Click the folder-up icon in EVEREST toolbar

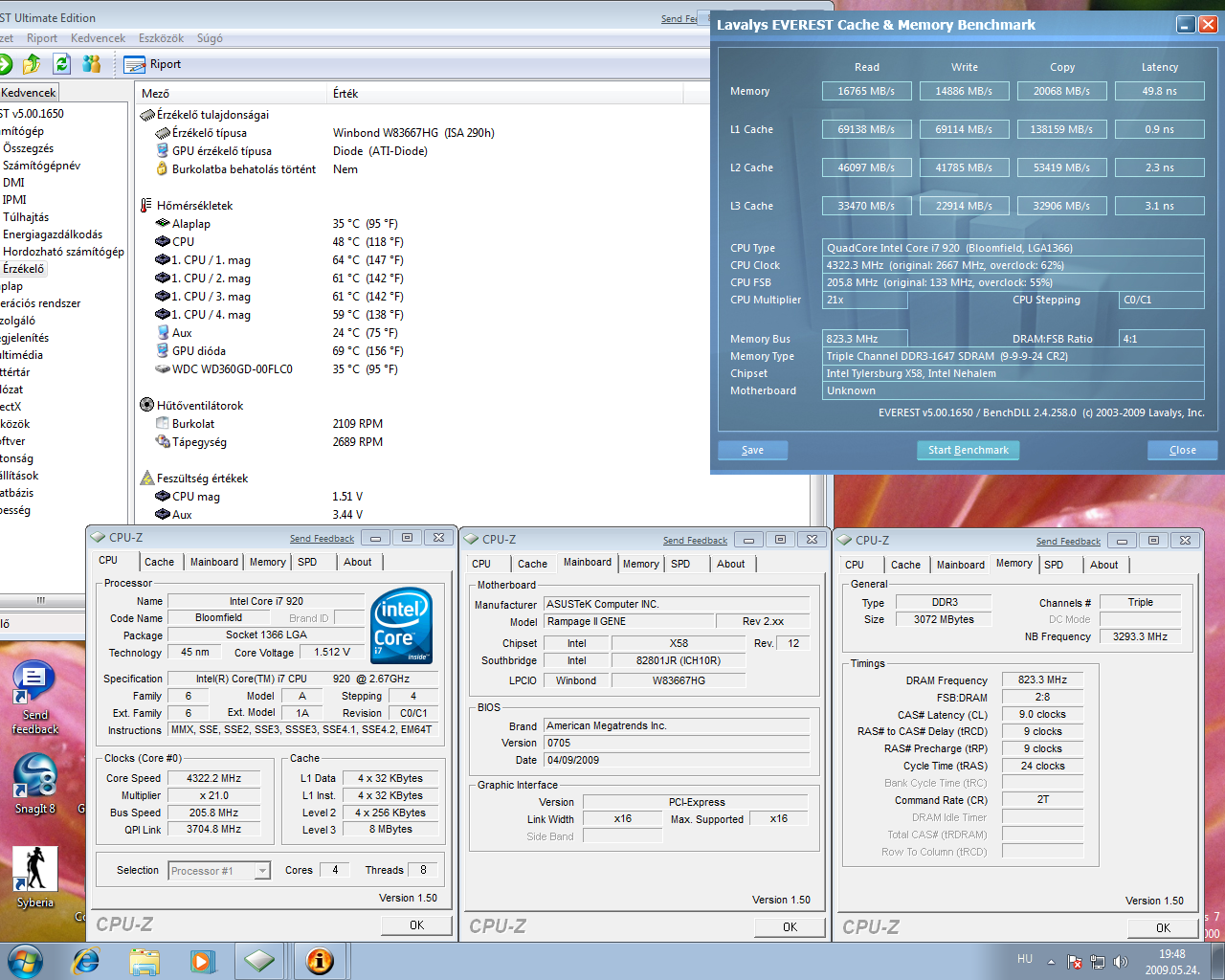pyautogui.click(x=32, y=64)
